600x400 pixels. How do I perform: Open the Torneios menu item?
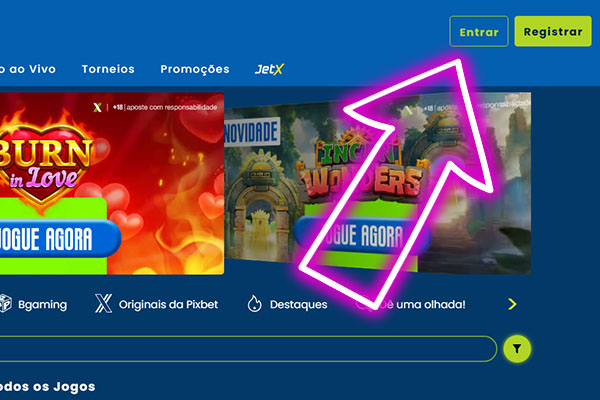pyautogui.click(x=108, y=69)
